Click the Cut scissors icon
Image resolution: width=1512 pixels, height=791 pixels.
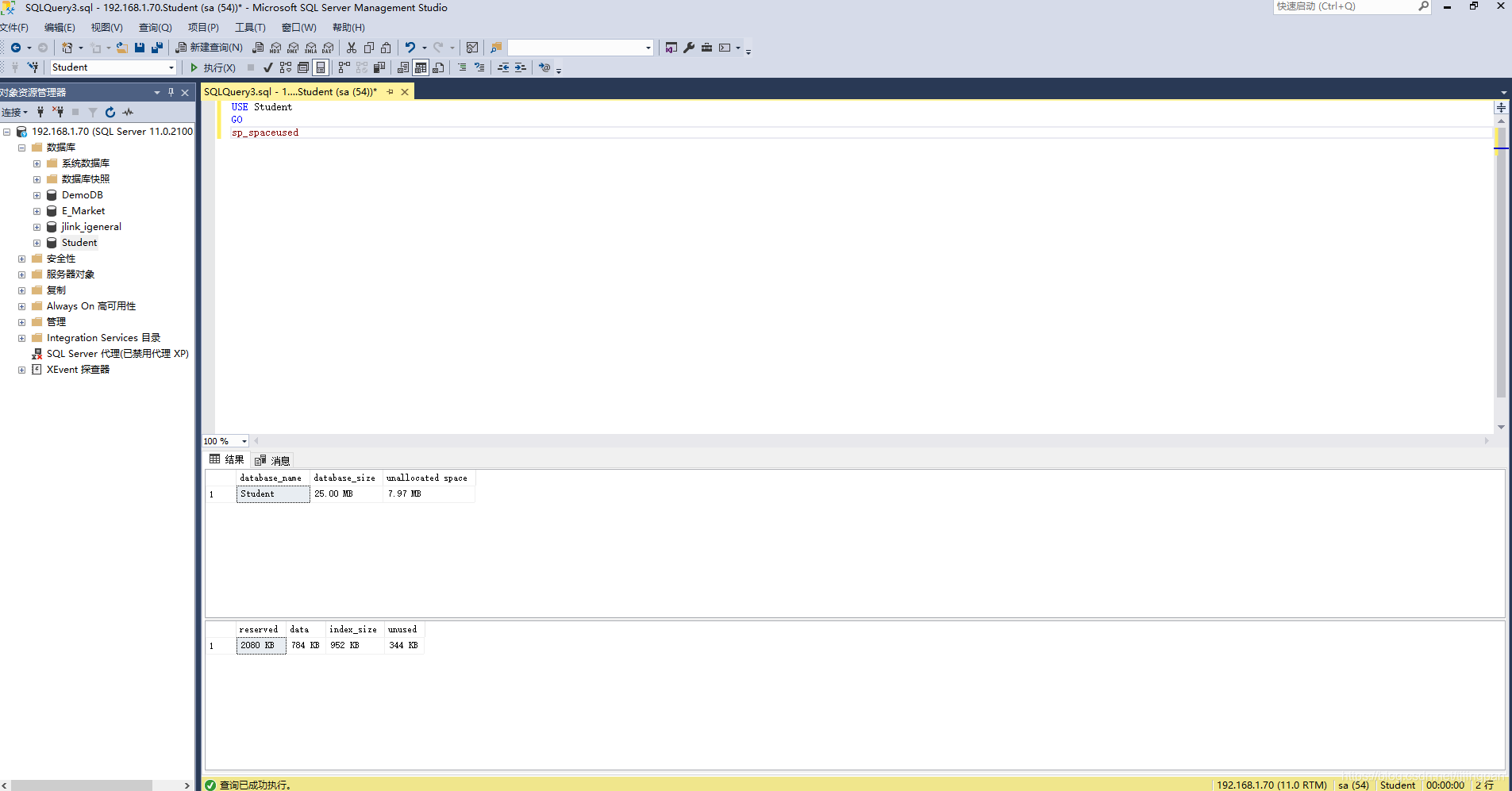[x=352, y=48]
